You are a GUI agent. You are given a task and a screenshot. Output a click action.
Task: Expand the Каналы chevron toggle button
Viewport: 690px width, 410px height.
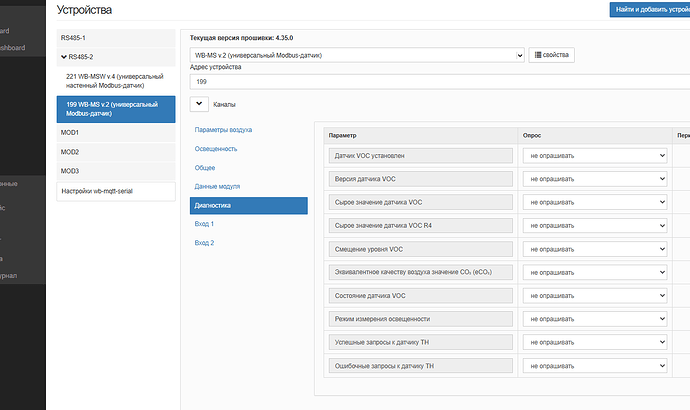point(200,103)
